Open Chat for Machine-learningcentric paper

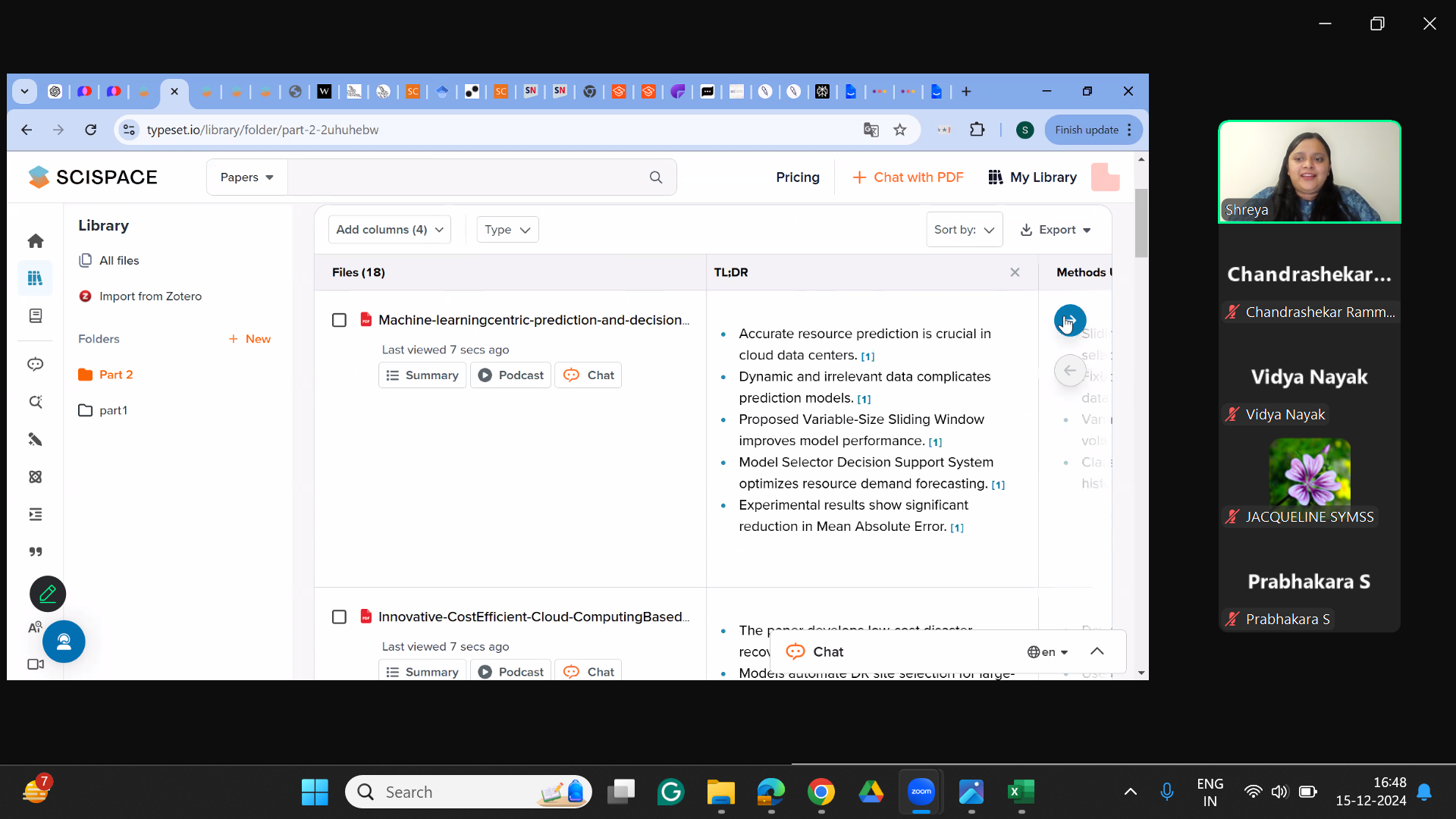pyautogui.click(x=588, y=375)
